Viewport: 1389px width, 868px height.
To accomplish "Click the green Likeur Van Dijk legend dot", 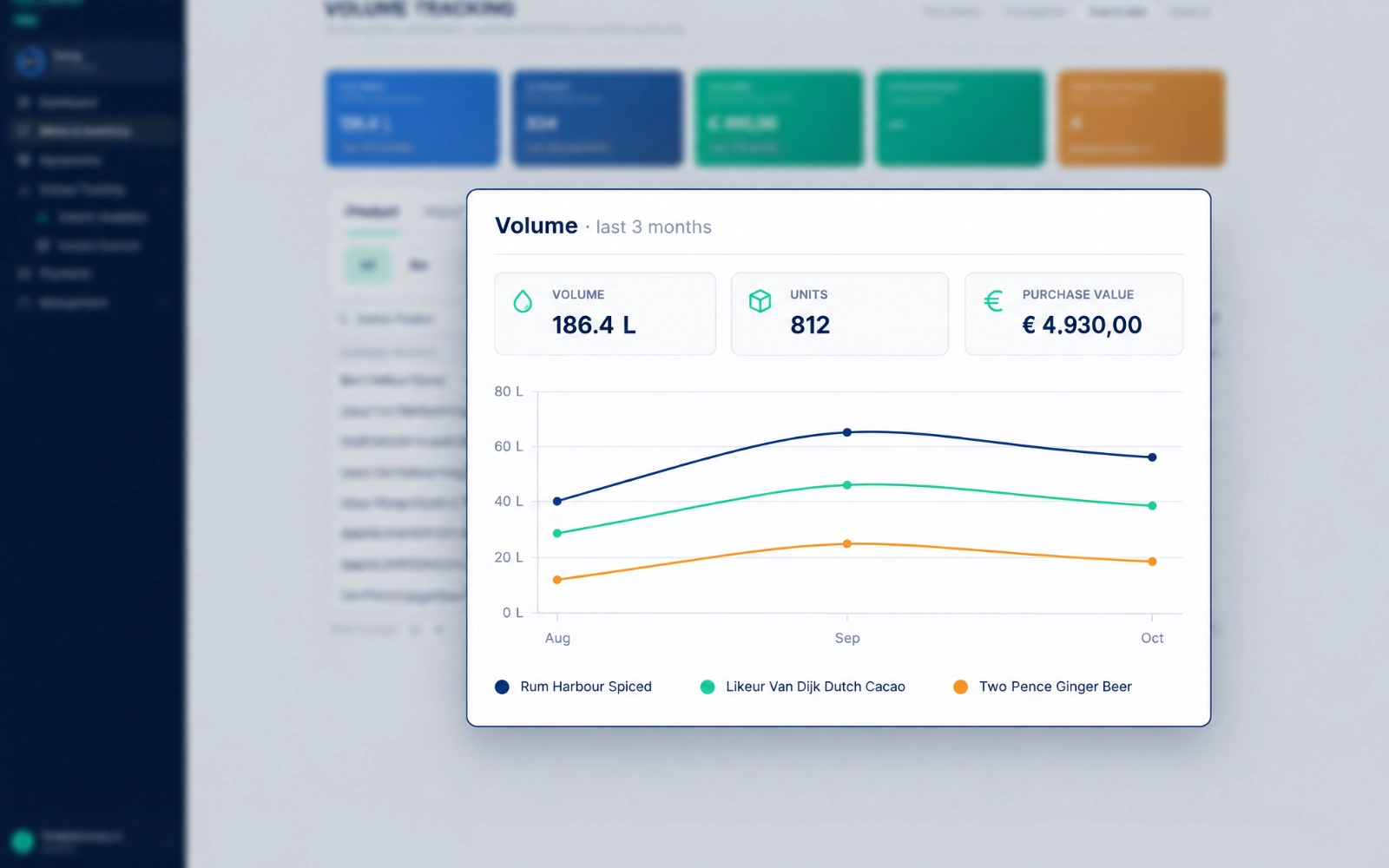I will tap(708, 687).
